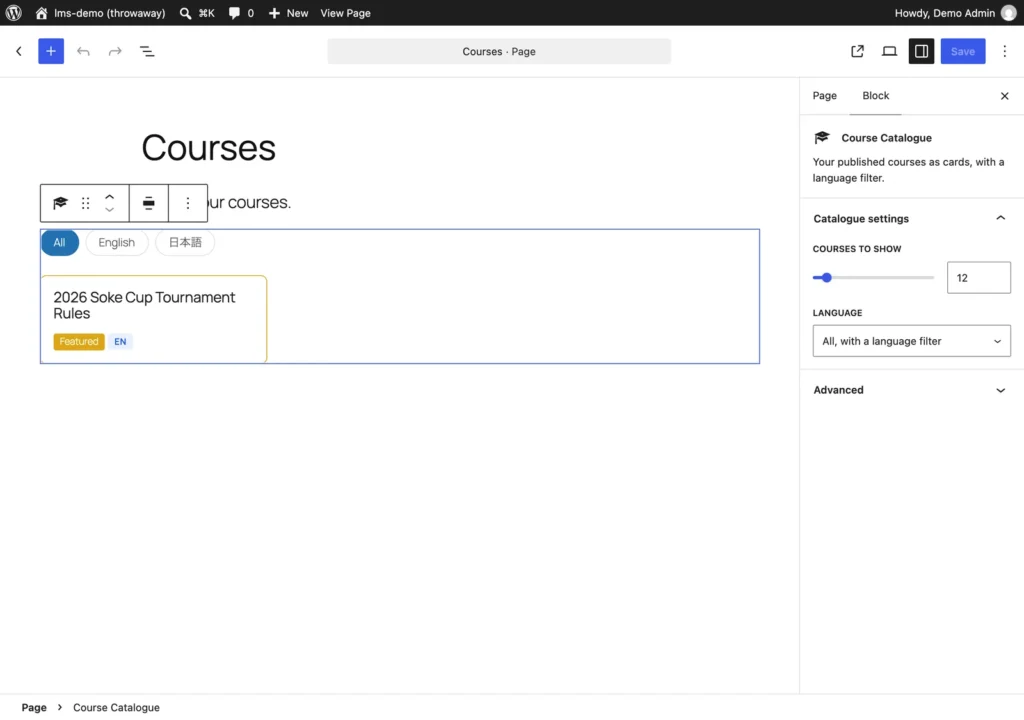This screenshot has height=720, width=1024.
Task: Open the block toolbar options menu
Action: click(x=187, y=203)
